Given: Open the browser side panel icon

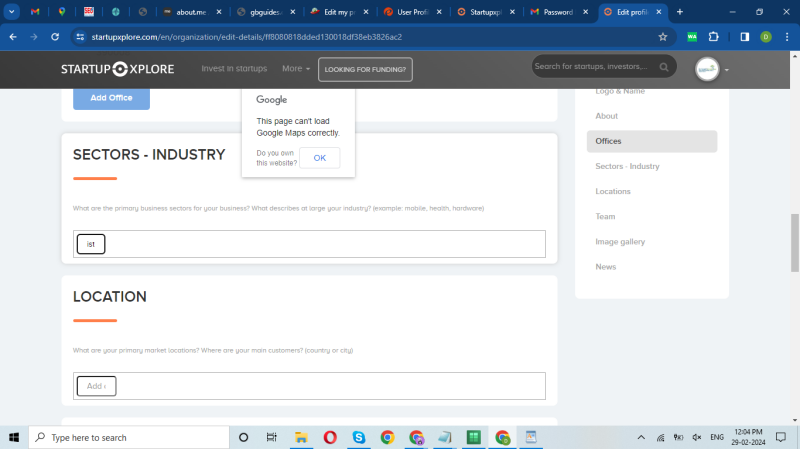Looking at the screenshot, I should [x=744, y=36].
